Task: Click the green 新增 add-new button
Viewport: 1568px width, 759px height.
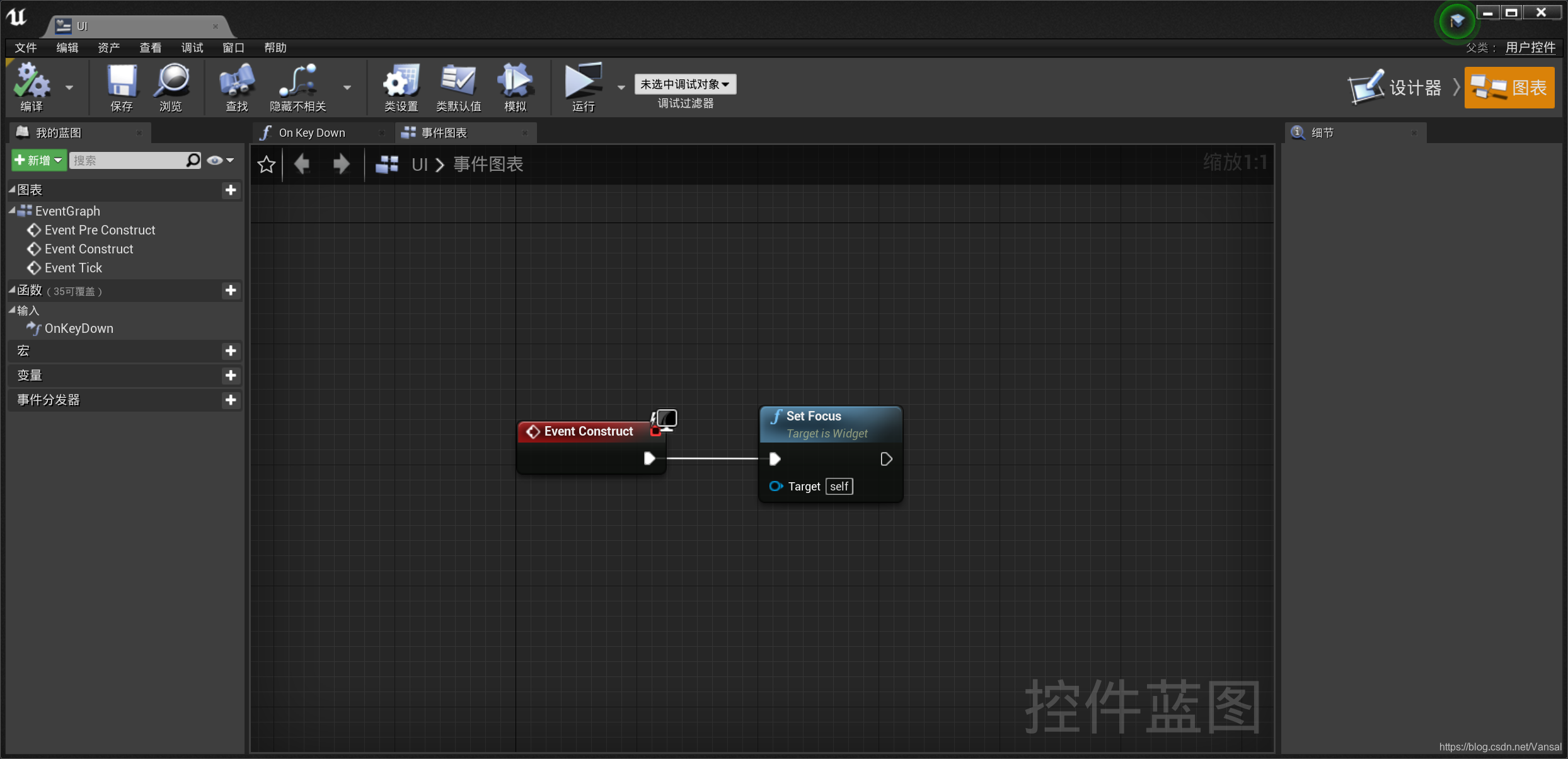Action: tap(39, 161)
